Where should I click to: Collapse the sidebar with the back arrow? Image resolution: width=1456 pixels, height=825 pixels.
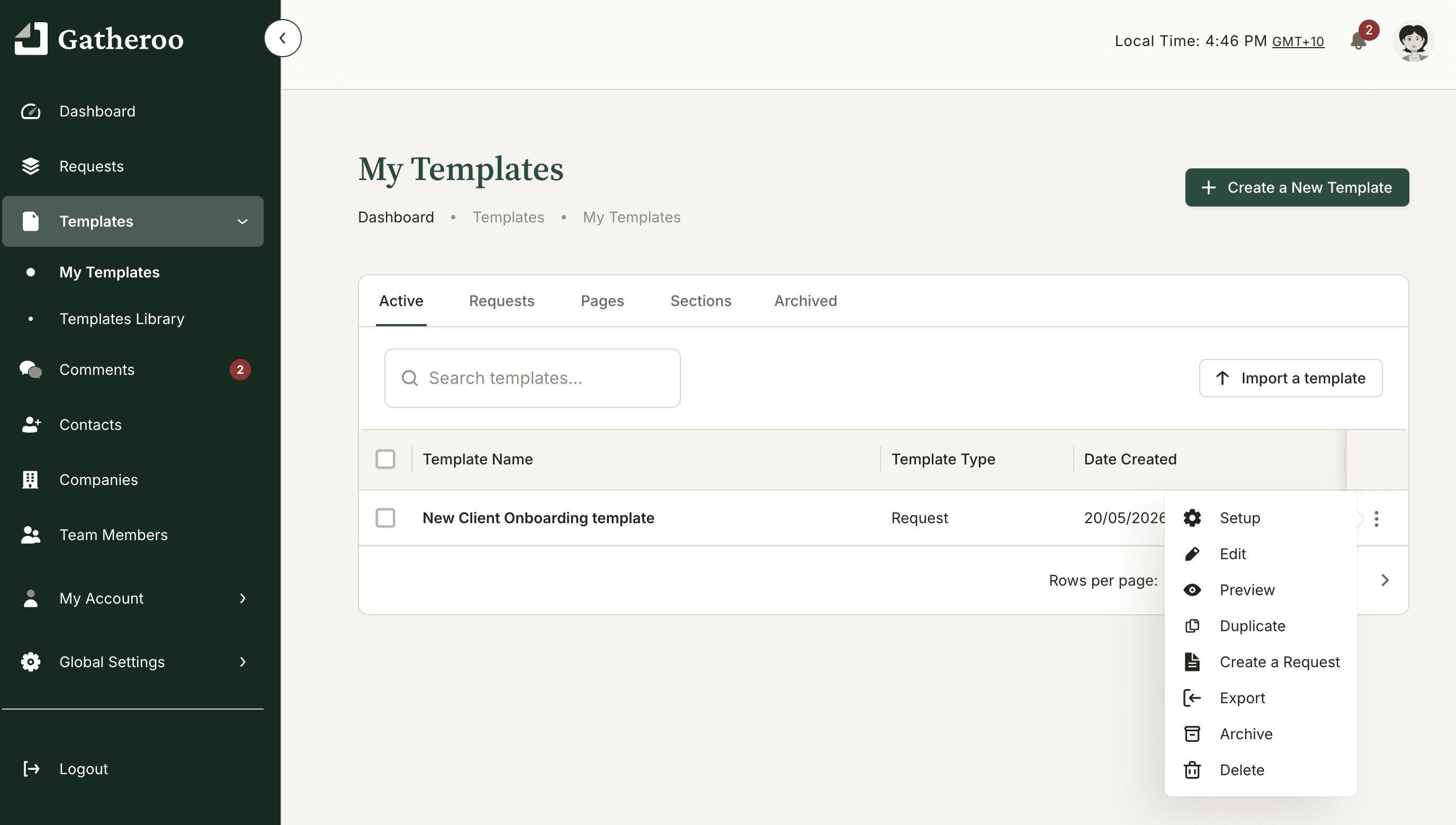[283, 38]
